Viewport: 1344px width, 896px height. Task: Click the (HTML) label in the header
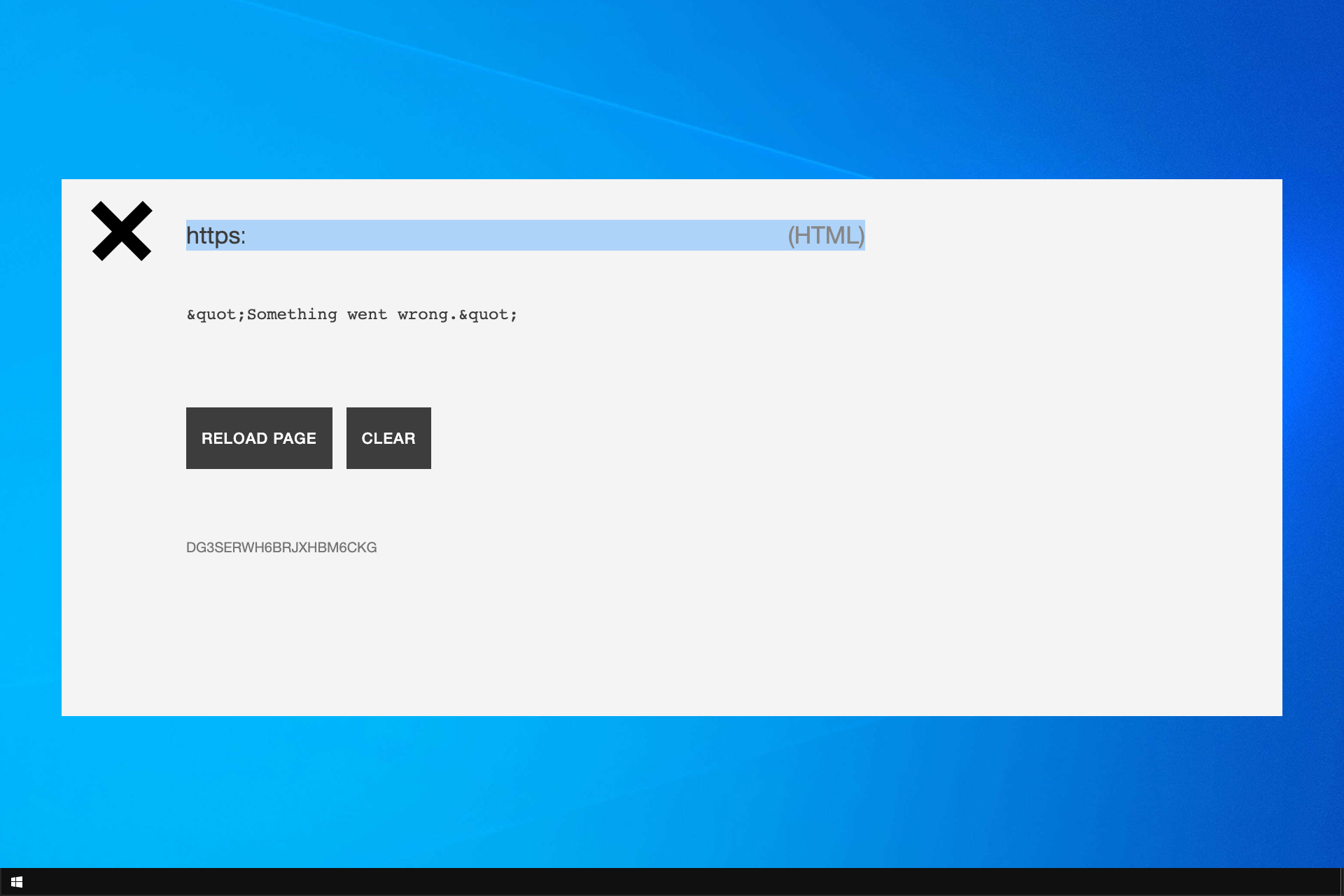826,235
